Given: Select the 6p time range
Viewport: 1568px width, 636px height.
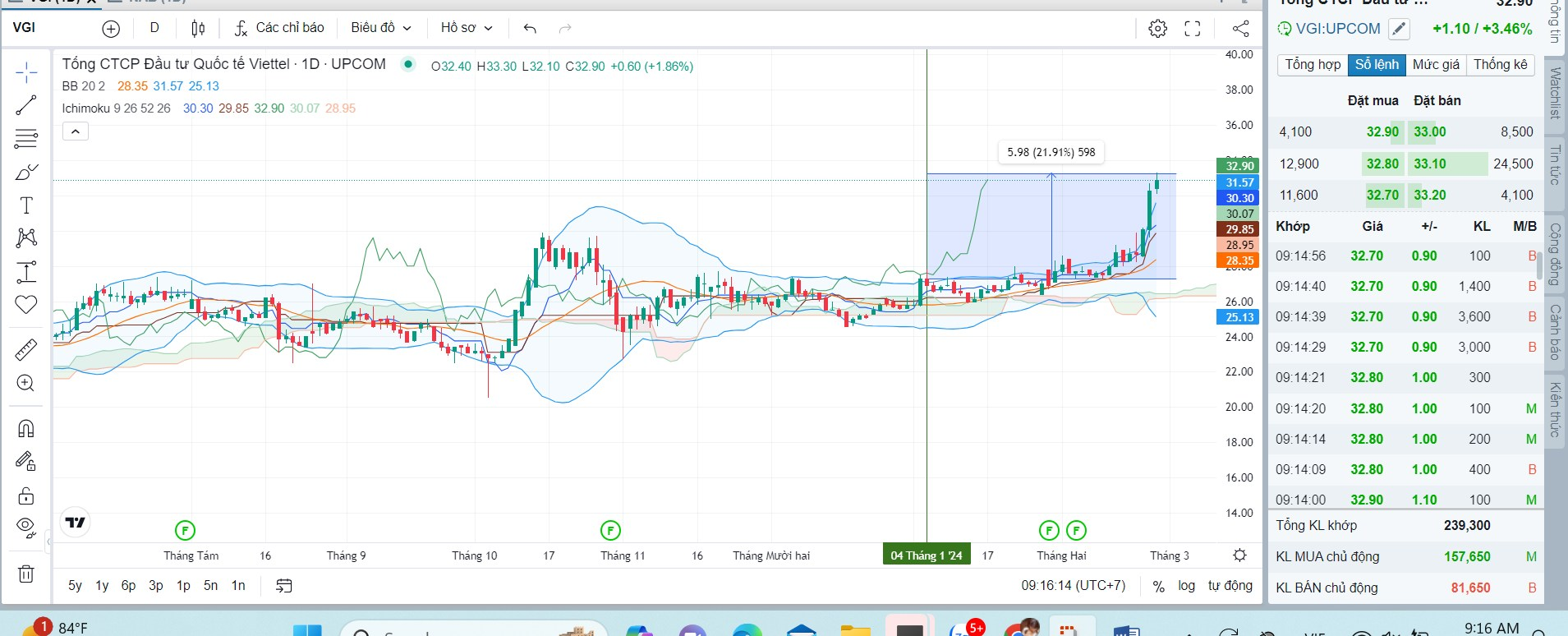Looking at the screenshot, I should coord(128,585).
